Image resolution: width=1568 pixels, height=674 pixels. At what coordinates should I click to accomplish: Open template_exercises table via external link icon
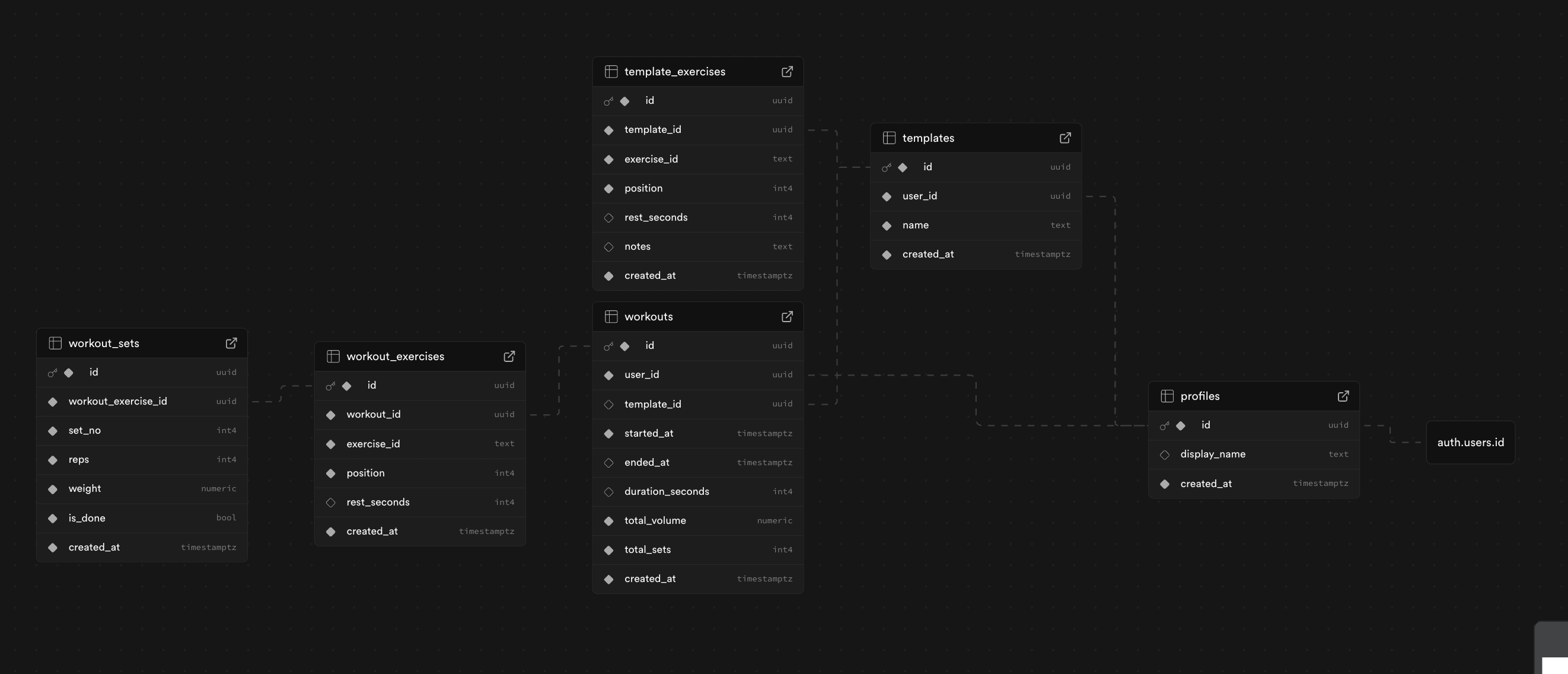787,72
